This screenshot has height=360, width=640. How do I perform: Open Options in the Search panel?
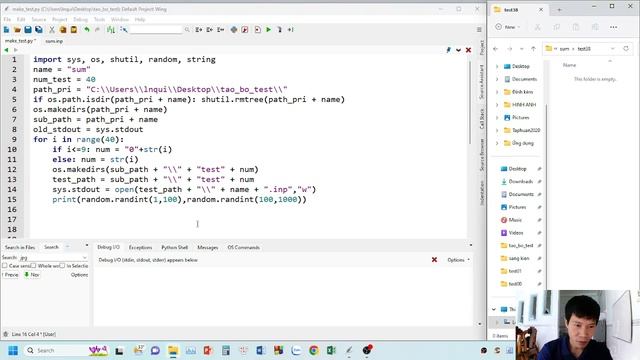[x=79, y=275]
